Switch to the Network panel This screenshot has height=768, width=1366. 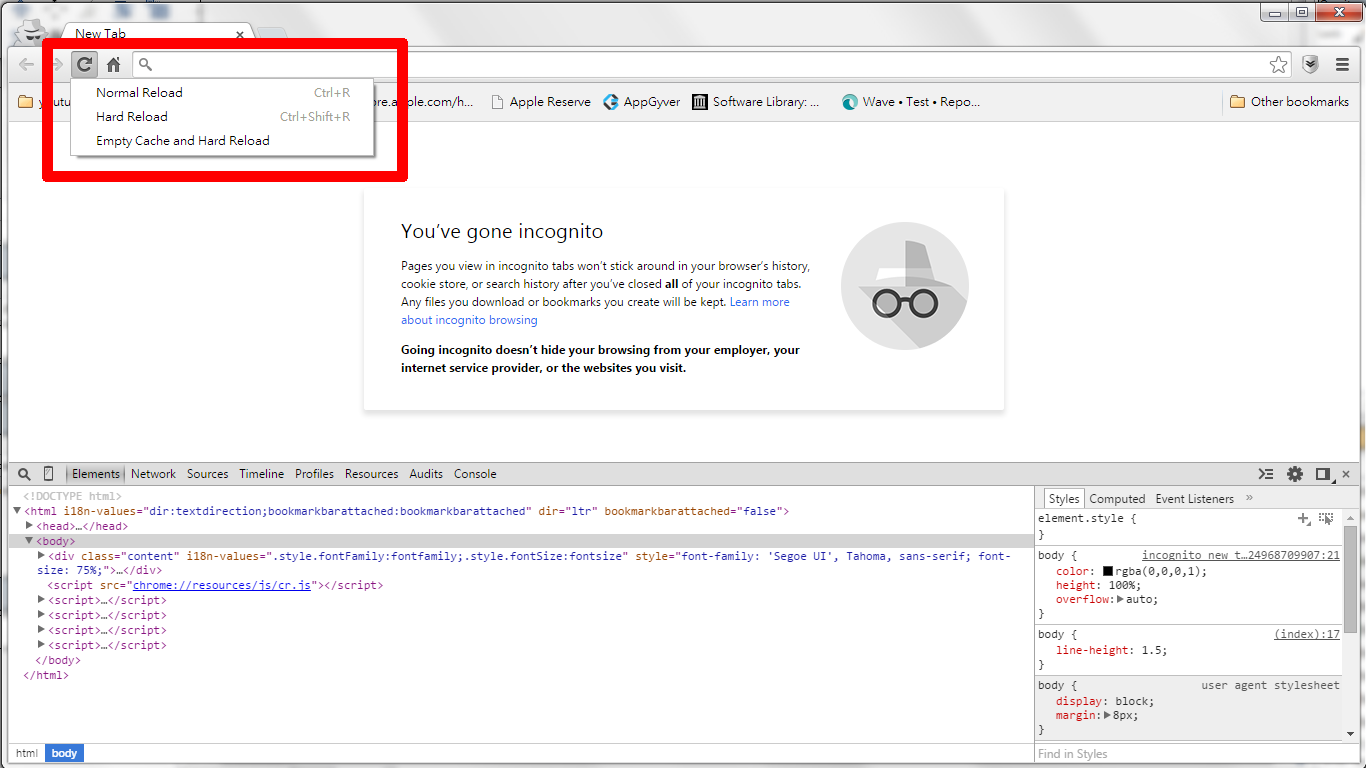click(153, 474)
